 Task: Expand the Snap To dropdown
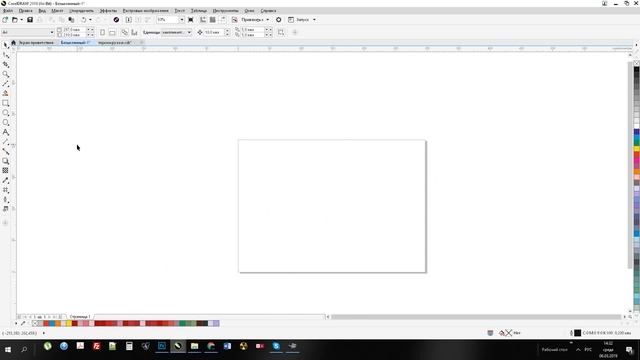click(267, 20)
